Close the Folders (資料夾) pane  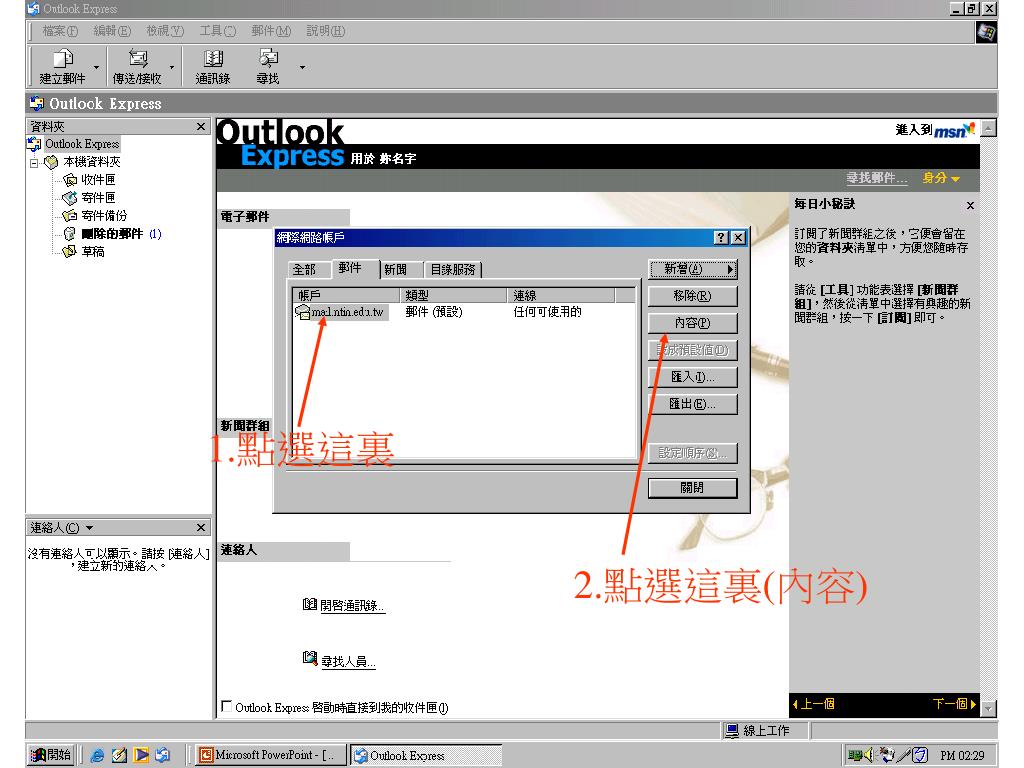pyautogui.click(x=201, y=126)
